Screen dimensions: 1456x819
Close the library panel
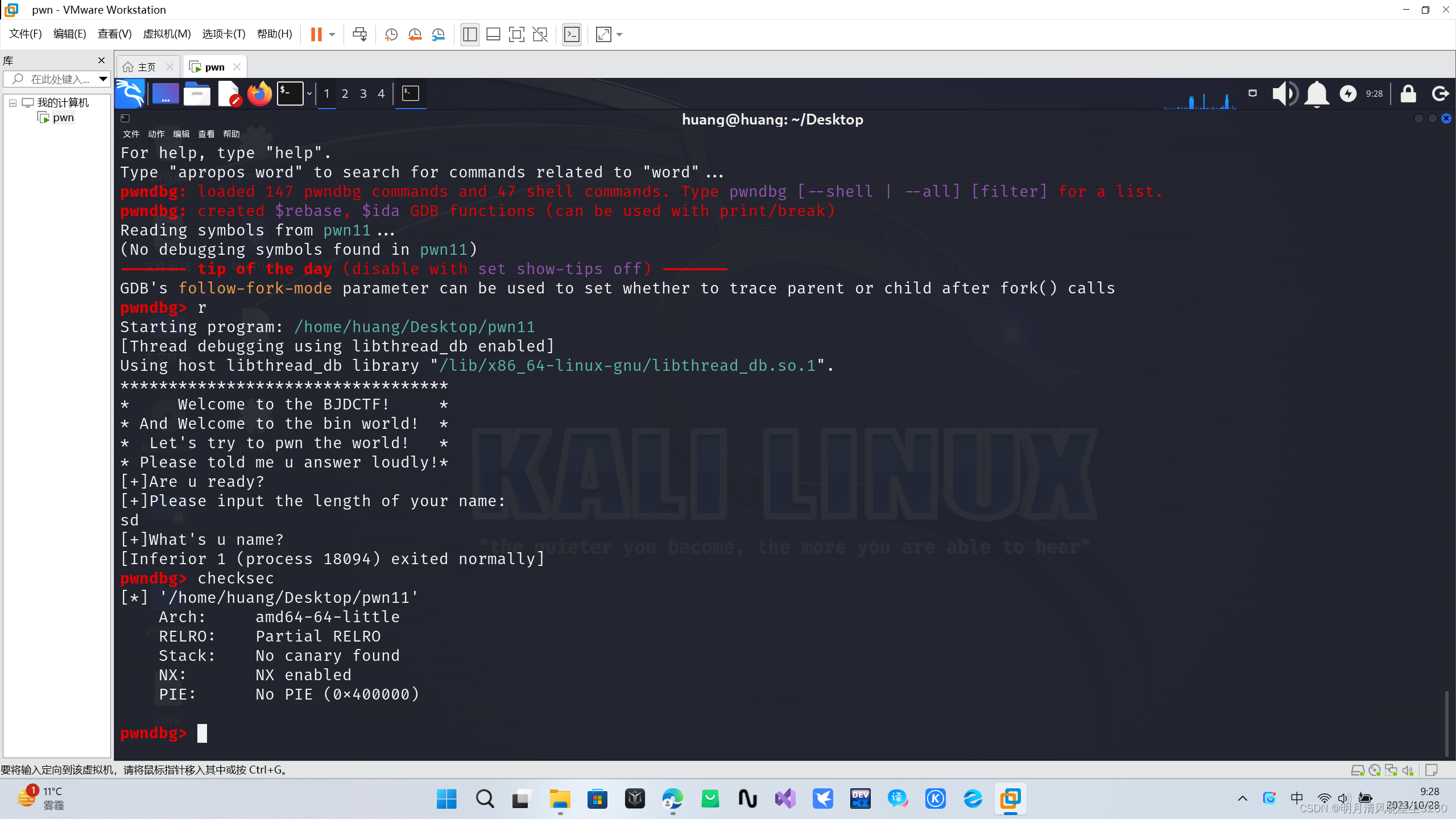pyautogui.click(x=101, y=60)
